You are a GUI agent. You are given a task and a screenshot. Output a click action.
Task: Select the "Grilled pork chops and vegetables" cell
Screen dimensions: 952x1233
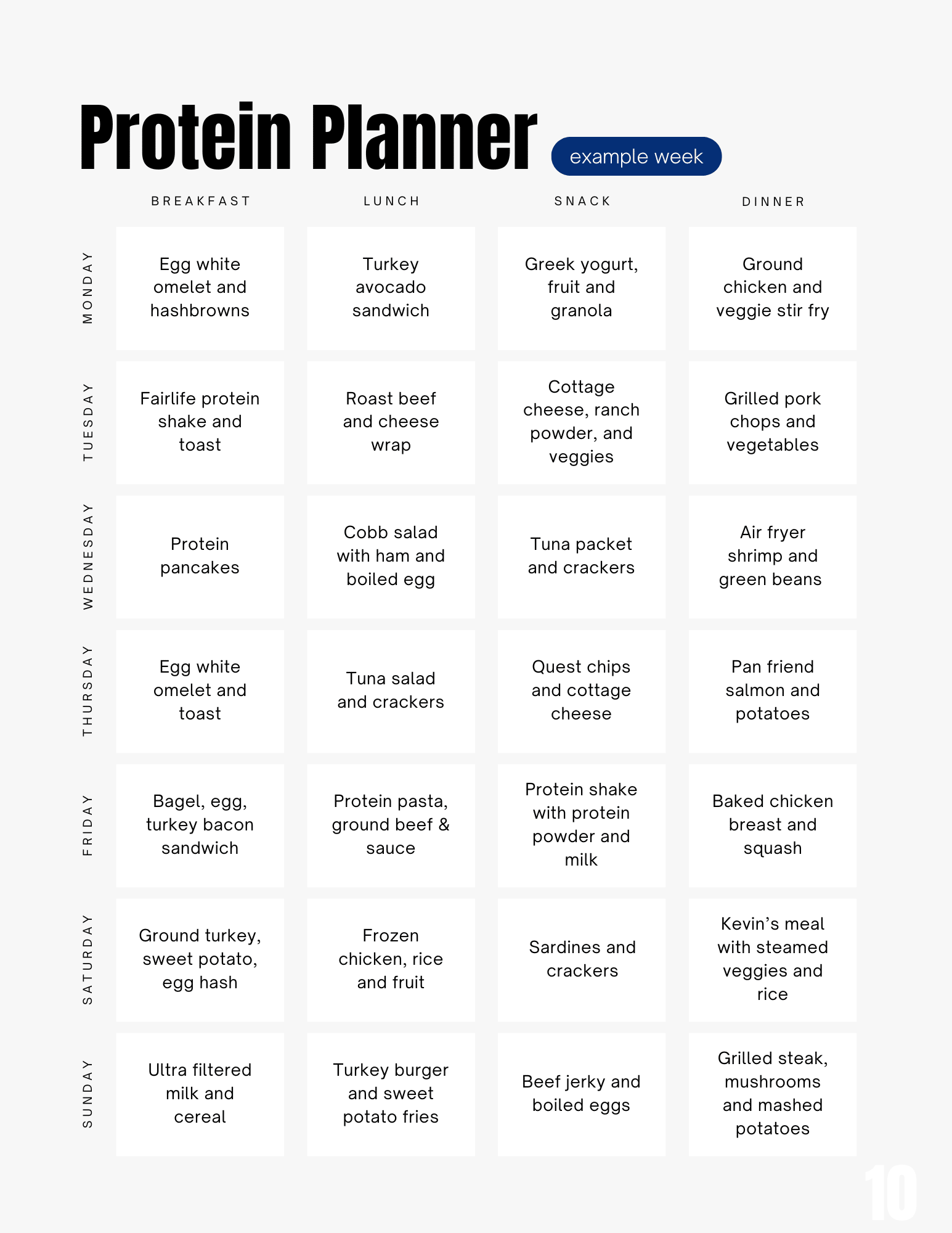(772, 422)
